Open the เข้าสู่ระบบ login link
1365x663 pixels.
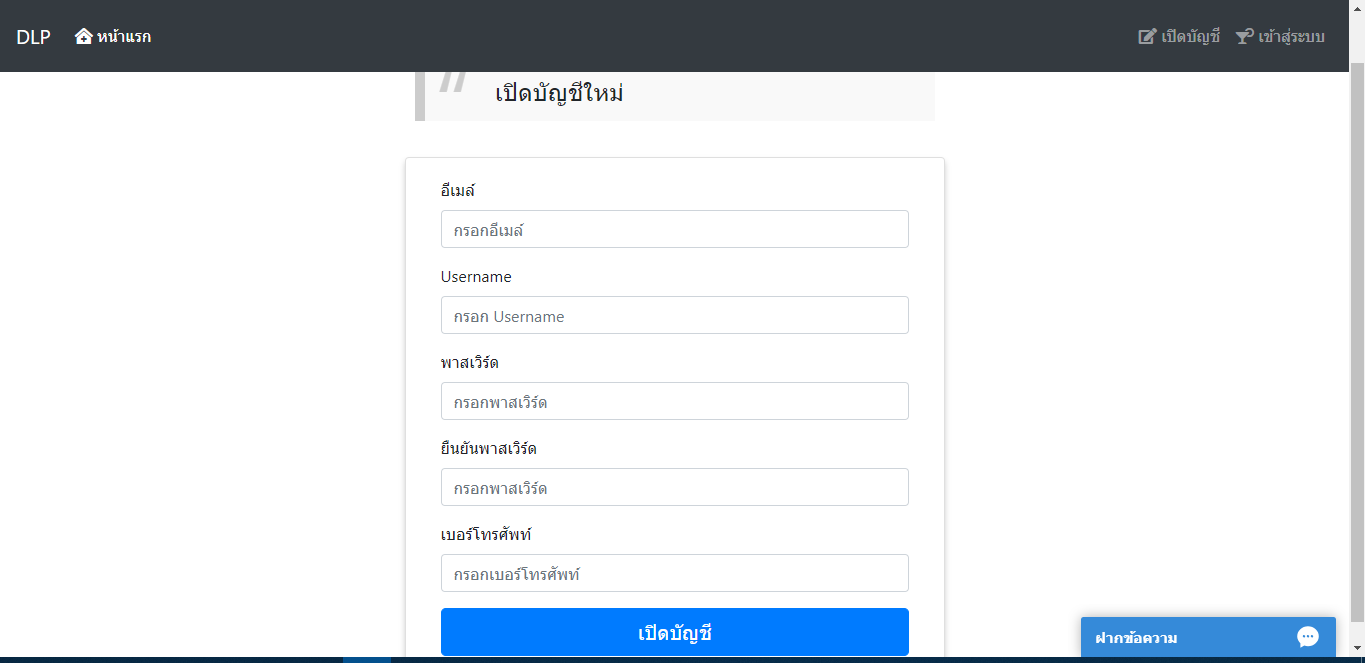(x=1291, y=37)
